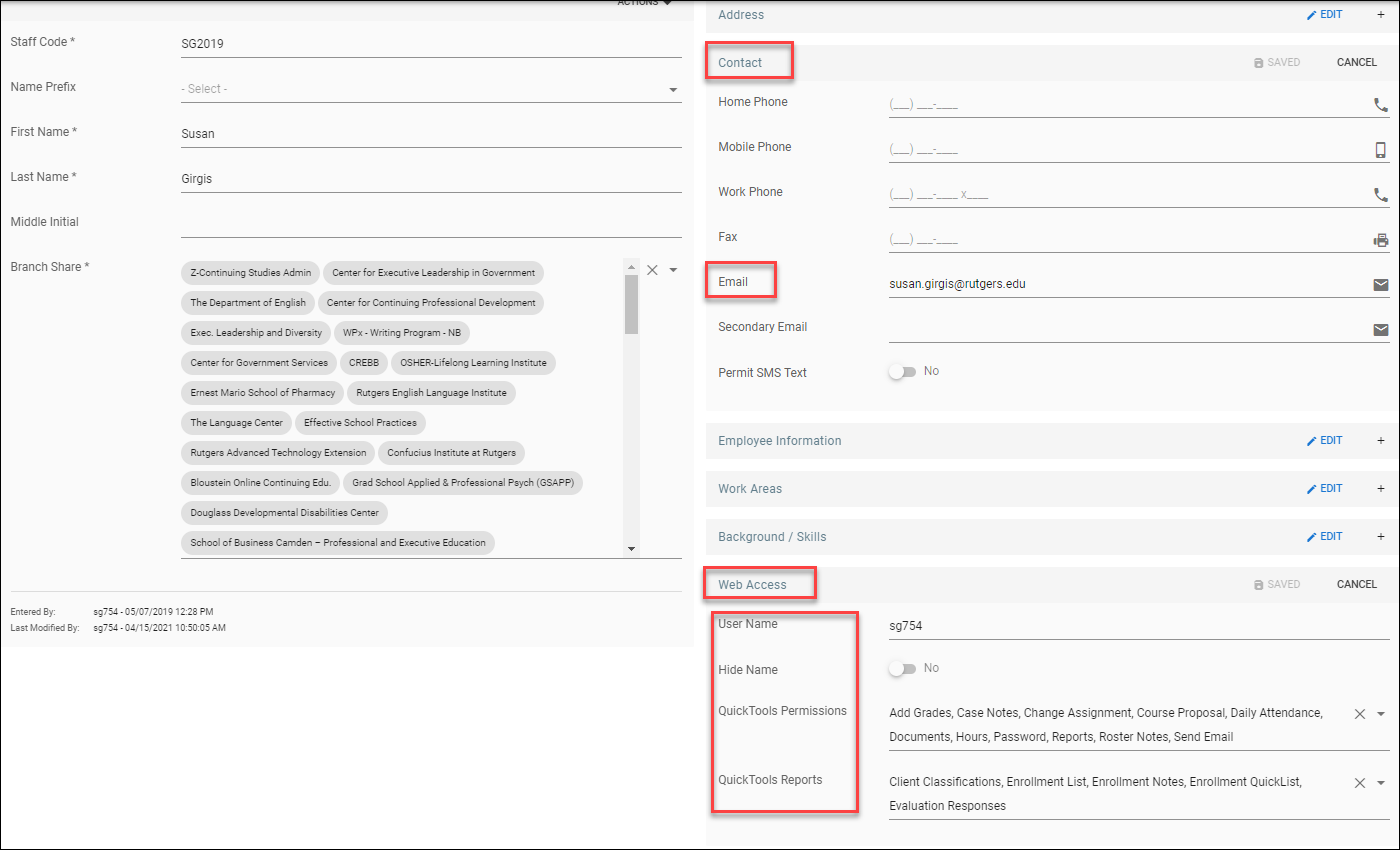The image size is (1400, 850).
Task: Open the QuickTools Reports dropdown arrow
Action: click(1380, 783)
